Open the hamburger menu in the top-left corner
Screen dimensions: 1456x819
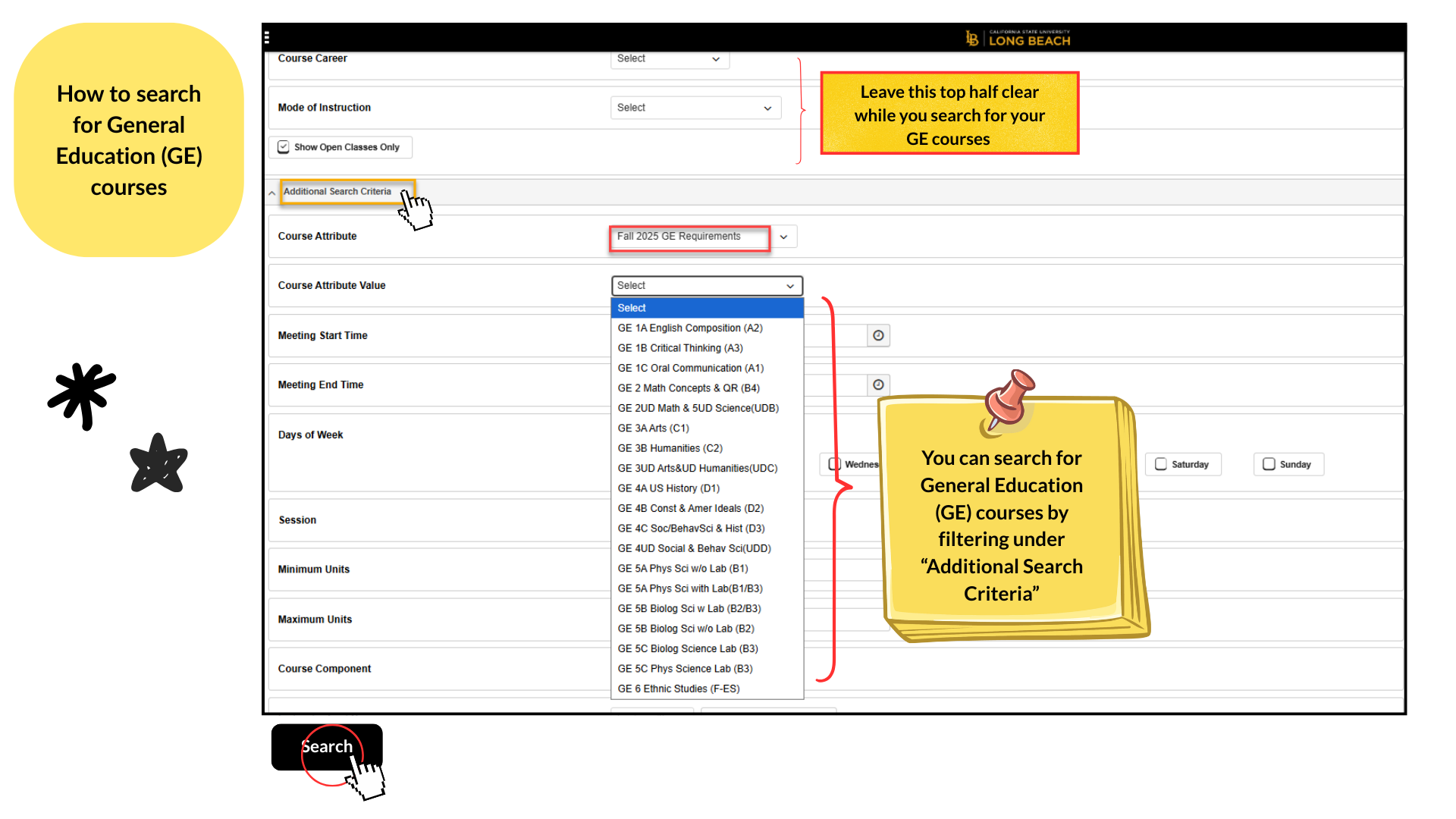coord(266,36)
